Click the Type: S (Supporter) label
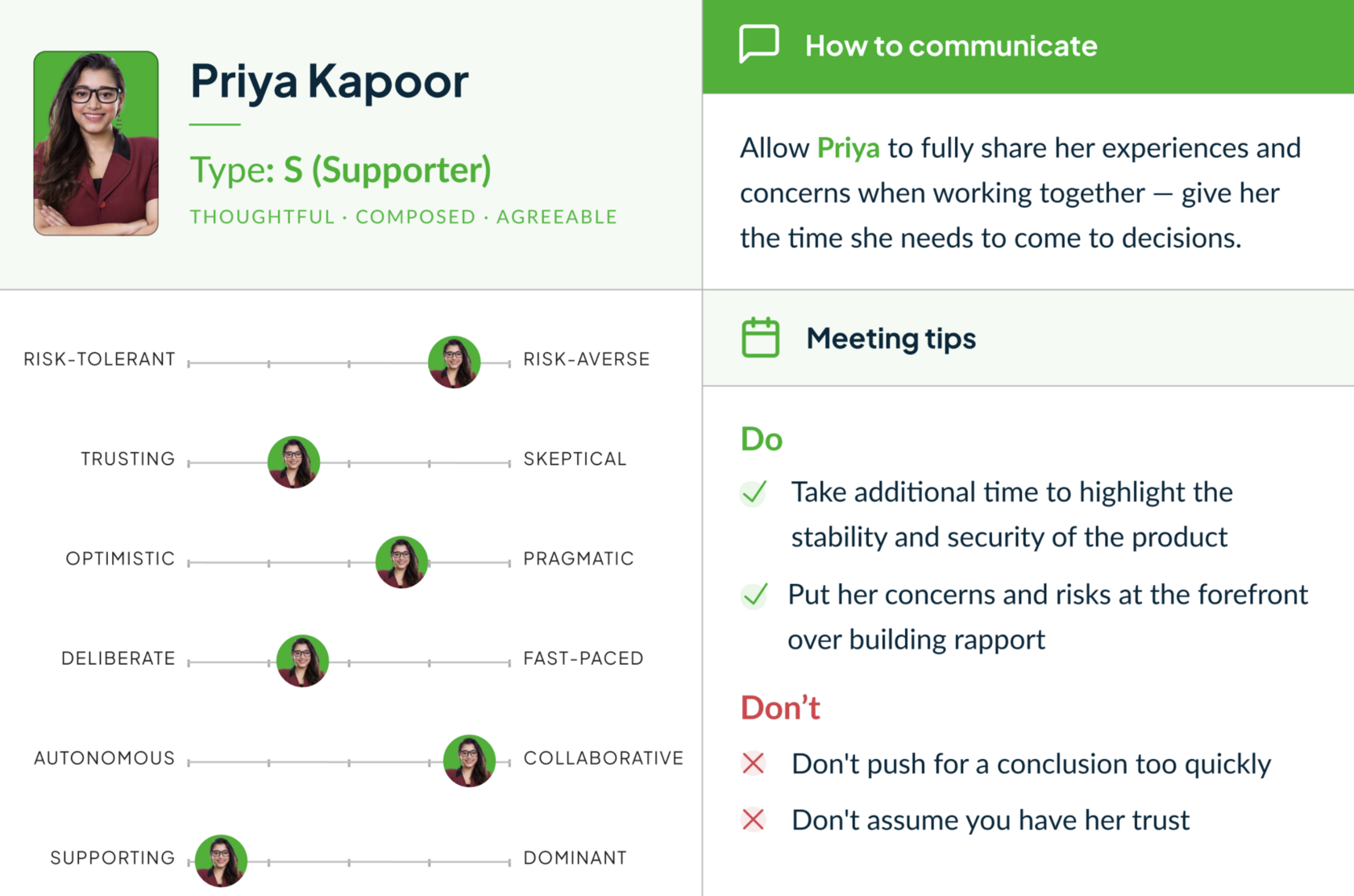 (340, 170)
